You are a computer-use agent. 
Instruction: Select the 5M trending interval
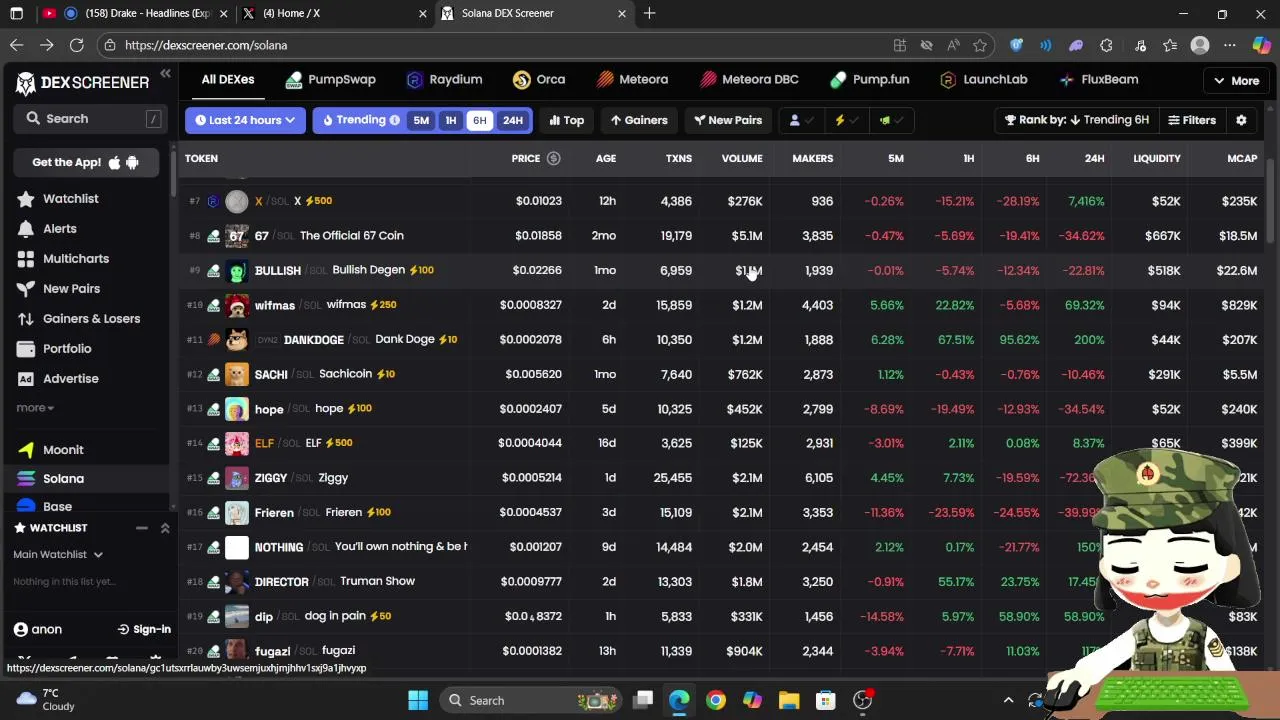click(x=421, y=120)
